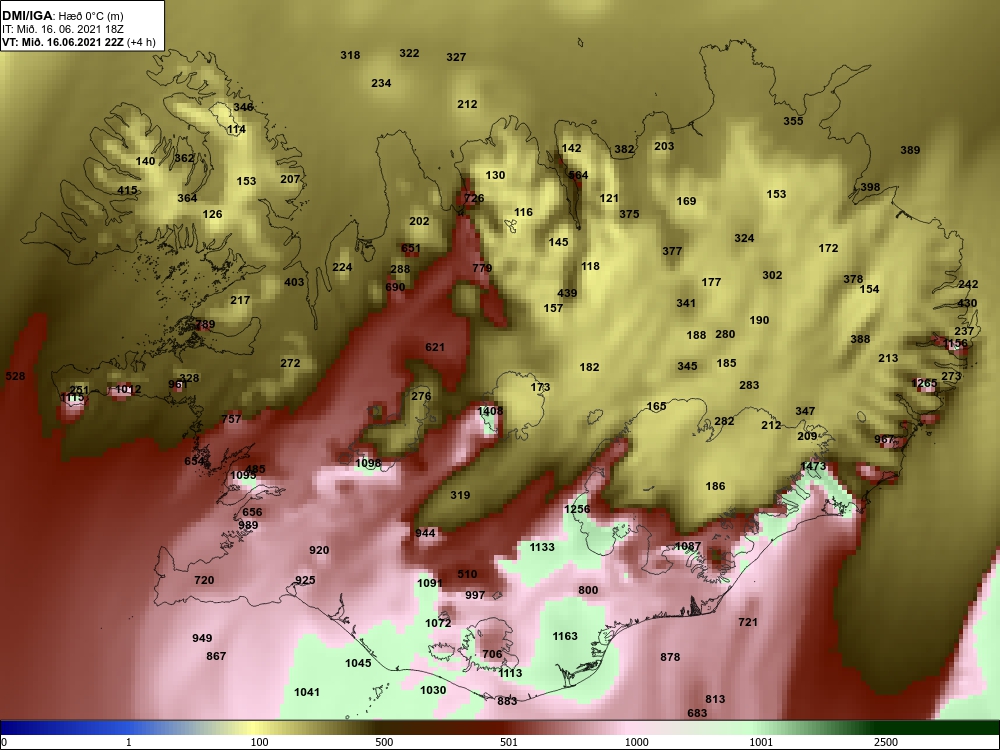The height and width of the screenshot is (750, 1000).
Task: Click the value 1408 near the glacier outline
Action: coord(490,411)
